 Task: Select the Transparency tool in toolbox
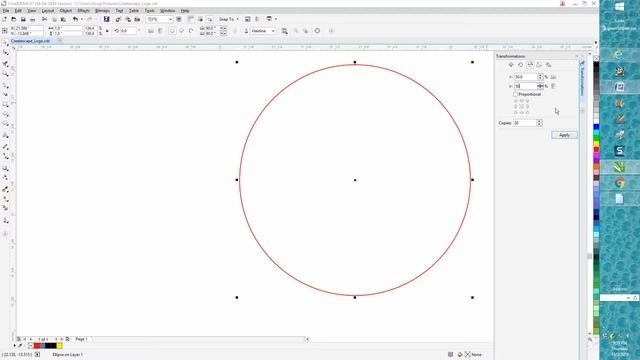[x=5, y=178]
